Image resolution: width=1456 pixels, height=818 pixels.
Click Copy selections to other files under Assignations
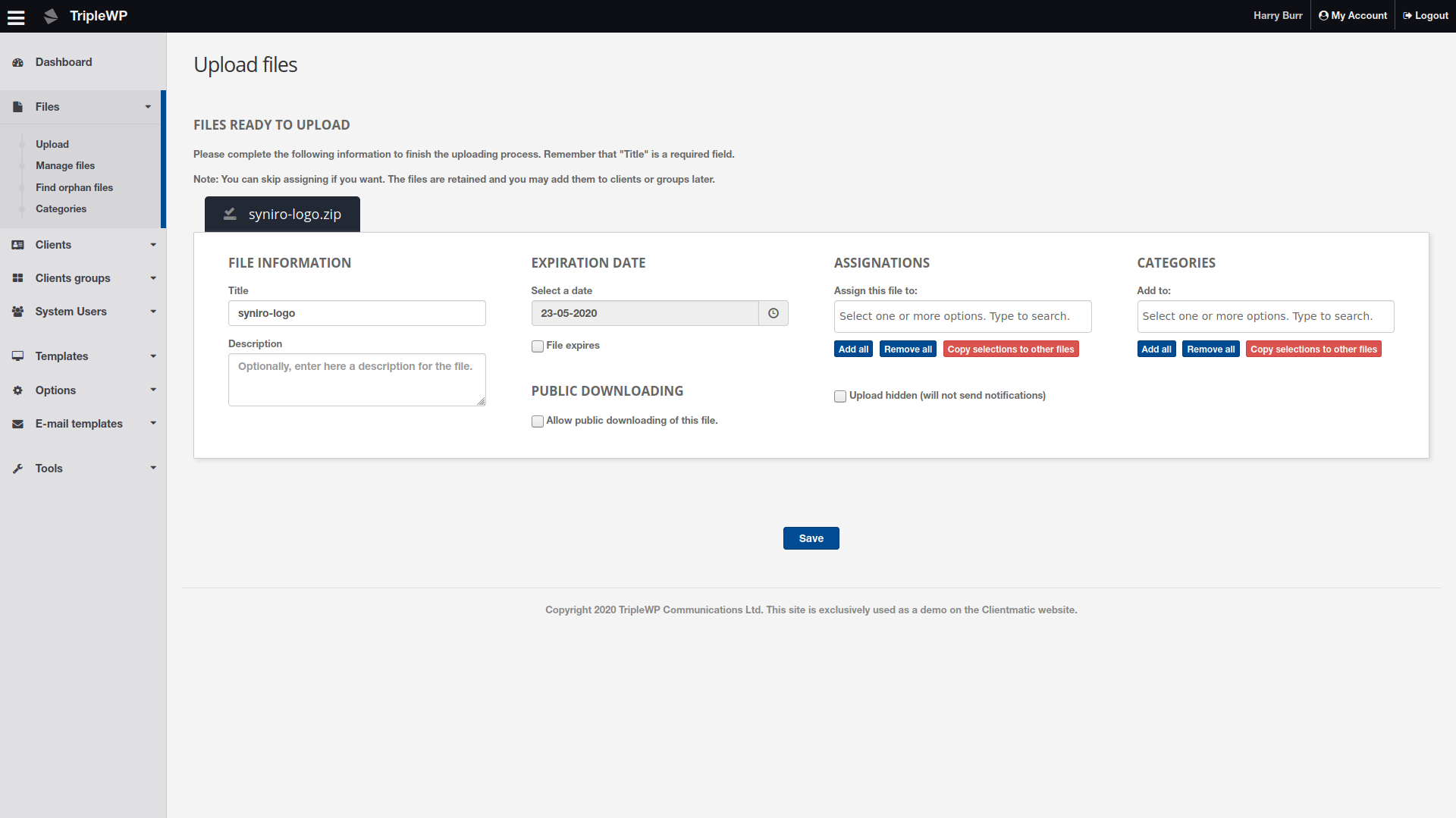pos(1011,349)
